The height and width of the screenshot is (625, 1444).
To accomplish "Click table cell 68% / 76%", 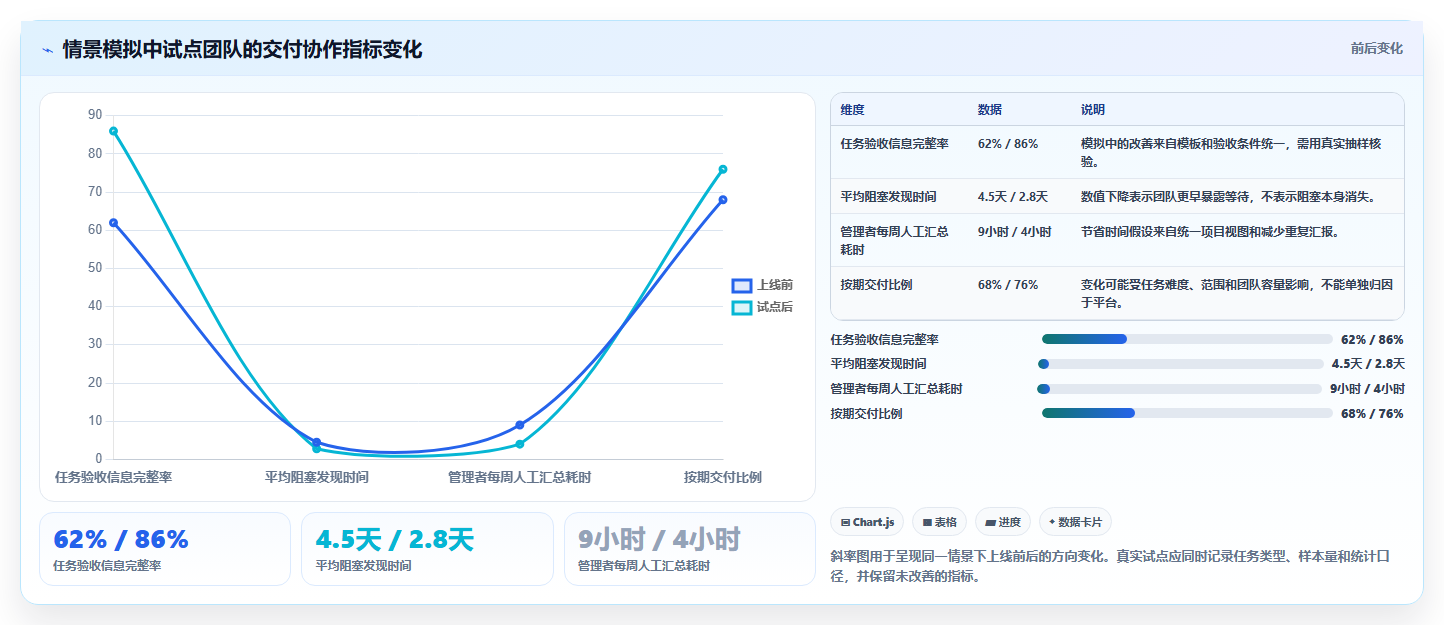I will coord(1008,285).
